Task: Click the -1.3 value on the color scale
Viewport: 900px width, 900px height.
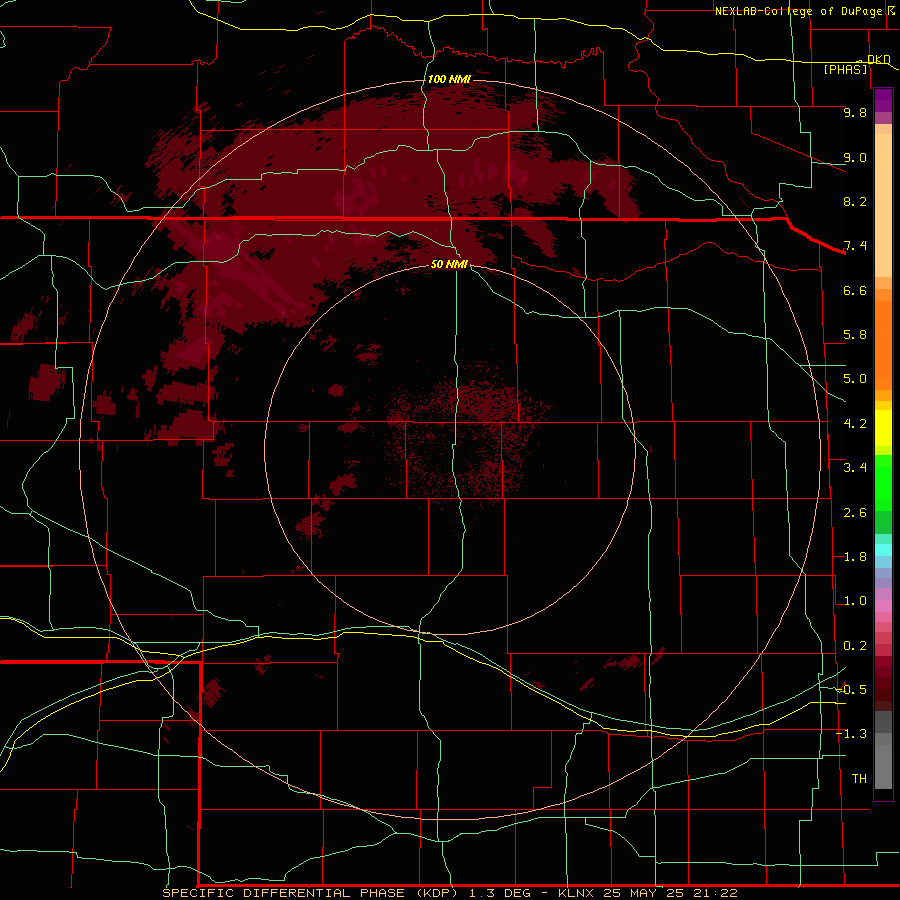Action: 851,734
